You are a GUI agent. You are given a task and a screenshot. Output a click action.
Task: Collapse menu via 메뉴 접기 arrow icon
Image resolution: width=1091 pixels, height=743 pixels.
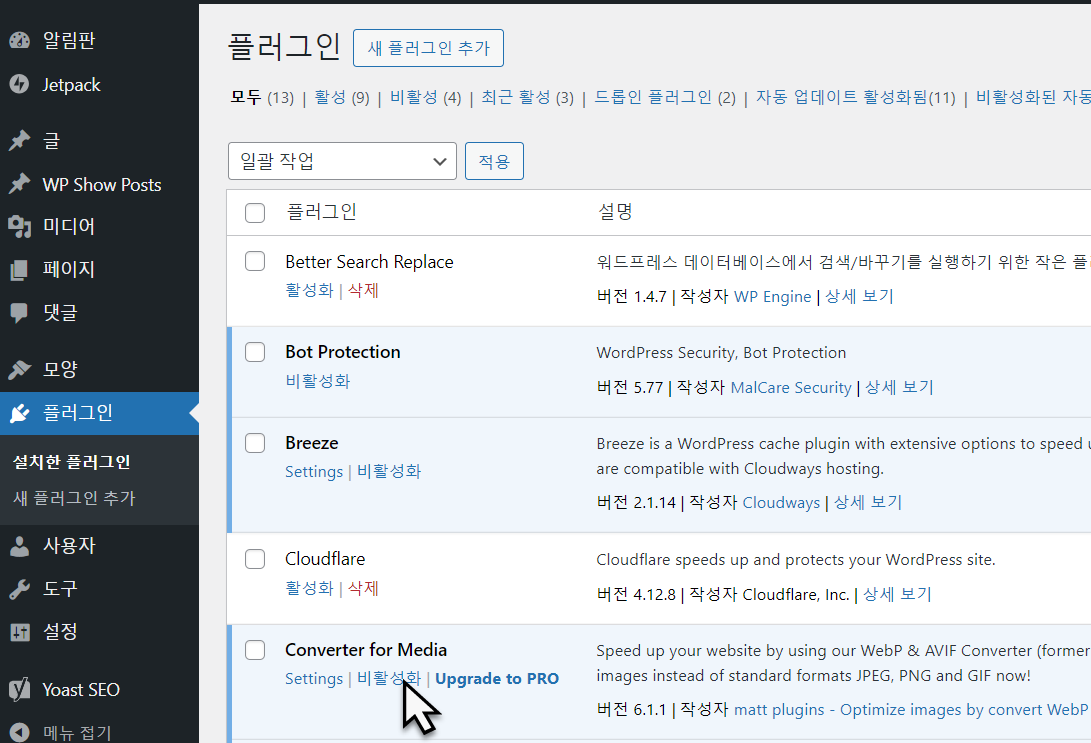tap(19, 733)
